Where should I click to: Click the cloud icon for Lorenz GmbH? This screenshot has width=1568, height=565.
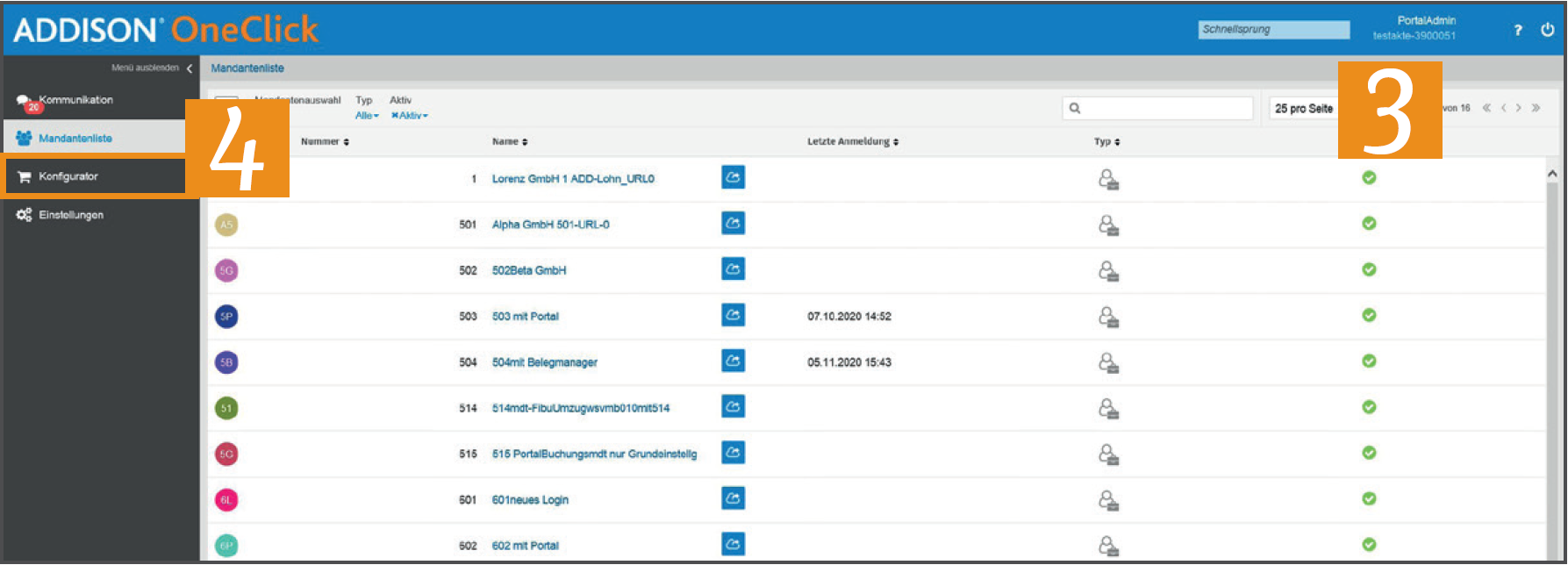pos(734,177)
